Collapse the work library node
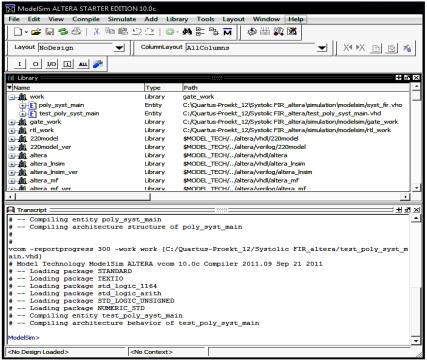This screenshot has width=427, height=360. pos(12,97)
